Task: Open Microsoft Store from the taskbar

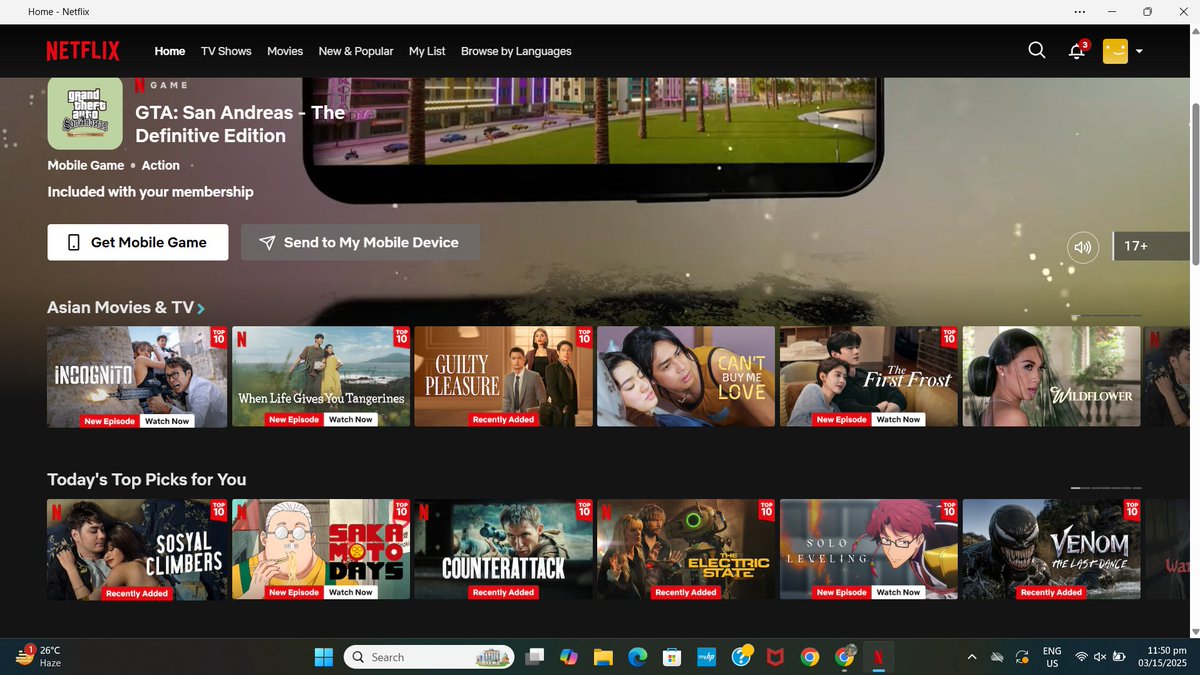Action: [672, 657]
